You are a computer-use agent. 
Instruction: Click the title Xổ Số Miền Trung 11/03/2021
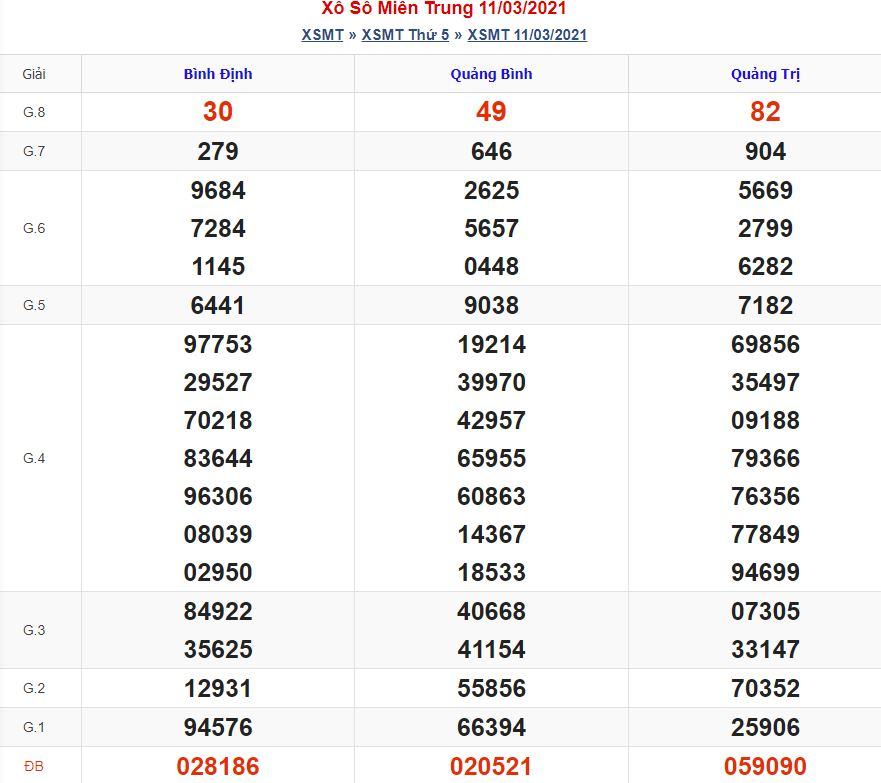(x=444, y=8)
